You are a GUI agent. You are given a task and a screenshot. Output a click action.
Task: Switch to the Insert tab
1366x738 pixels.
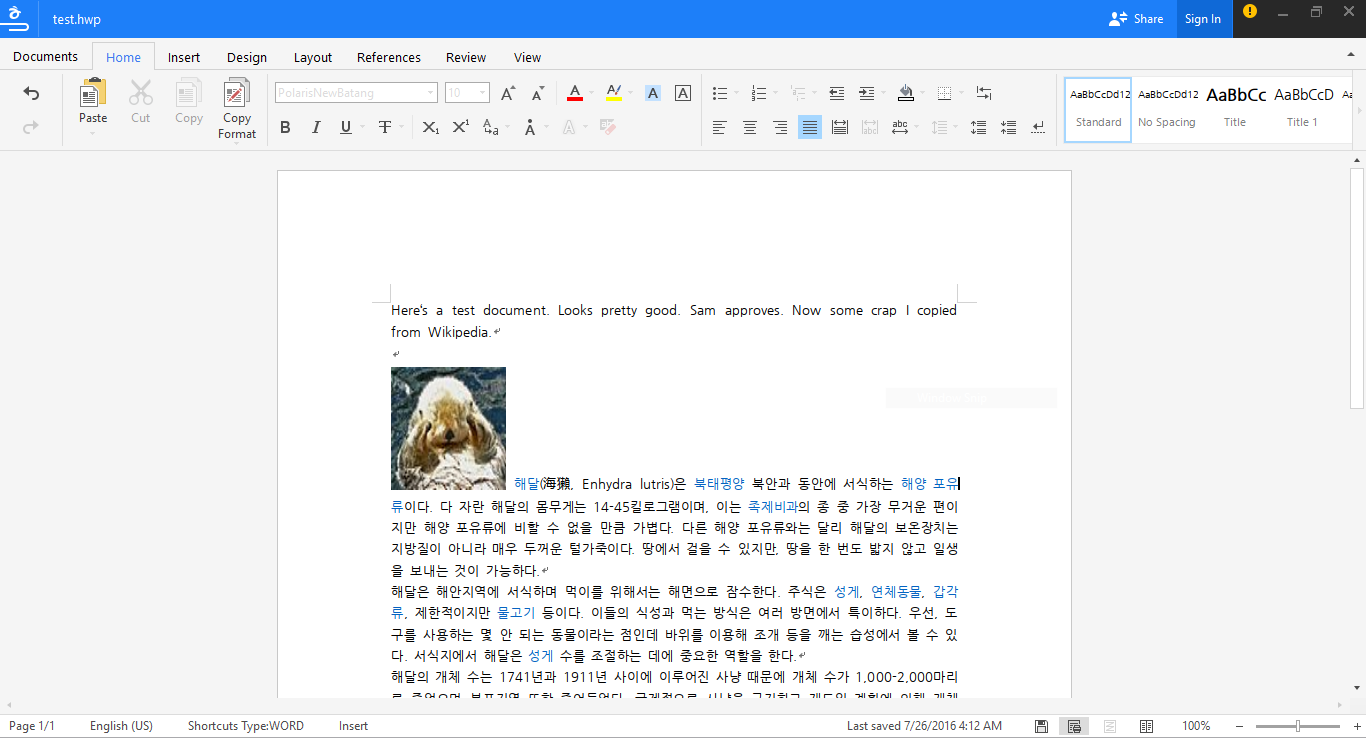[x=184, y=57]
